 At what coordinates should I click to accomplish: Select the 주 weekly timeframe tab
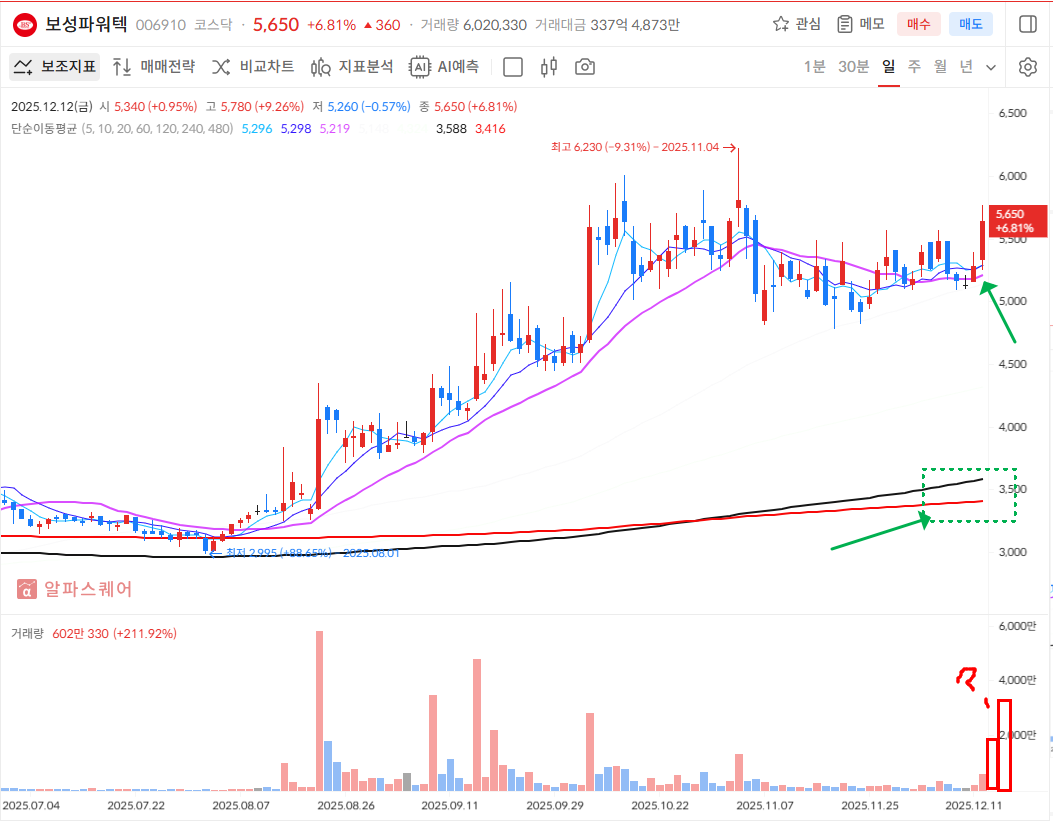pyautogui.click(x=914, y=67)
